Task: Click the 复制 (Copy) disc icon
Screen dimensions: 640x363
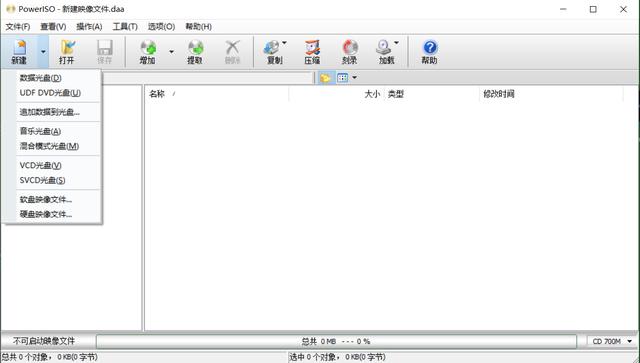Action: click(x=272, y=48)
